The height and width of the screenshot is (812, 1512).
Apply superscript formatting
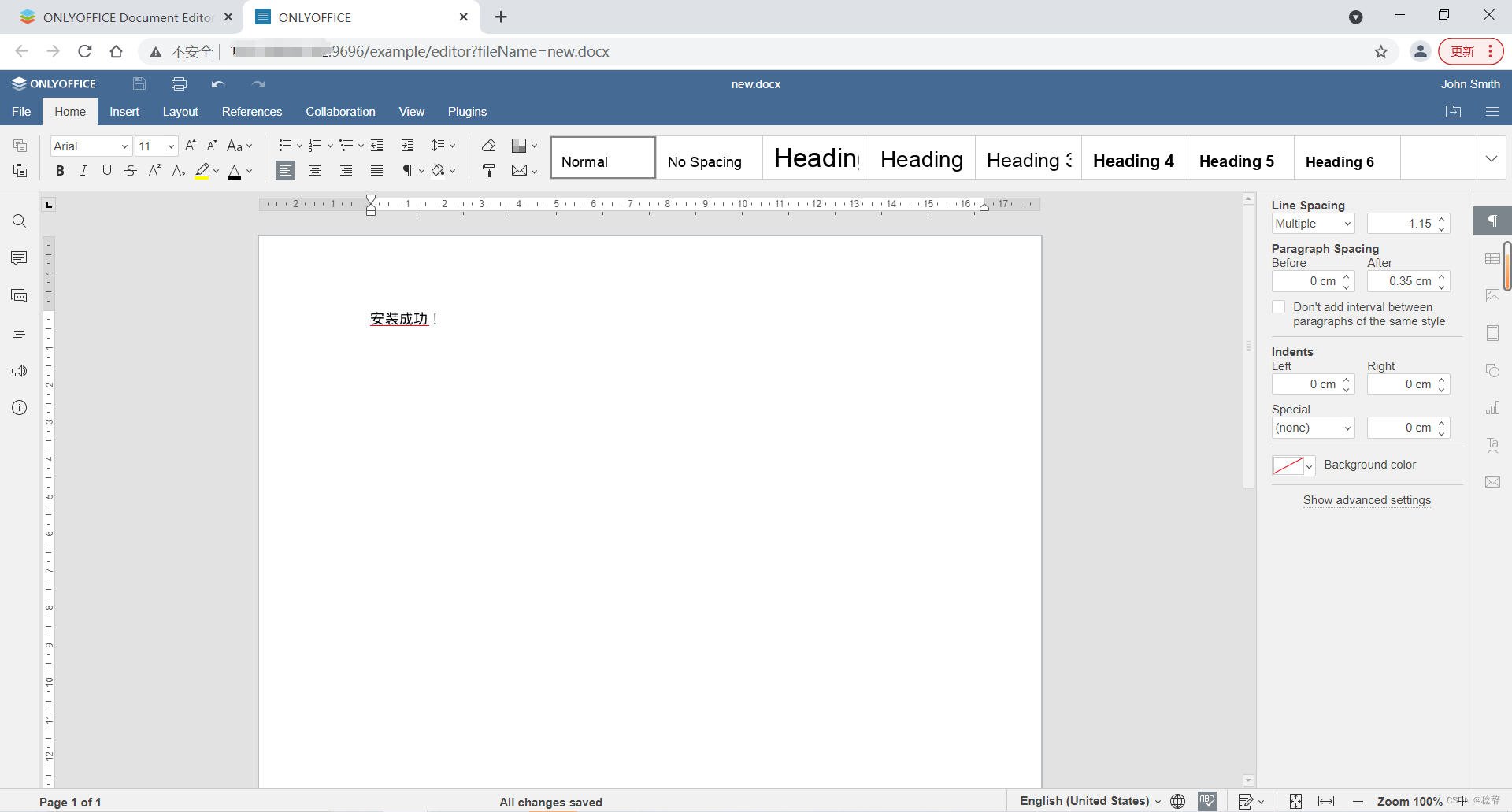(154, 170)
